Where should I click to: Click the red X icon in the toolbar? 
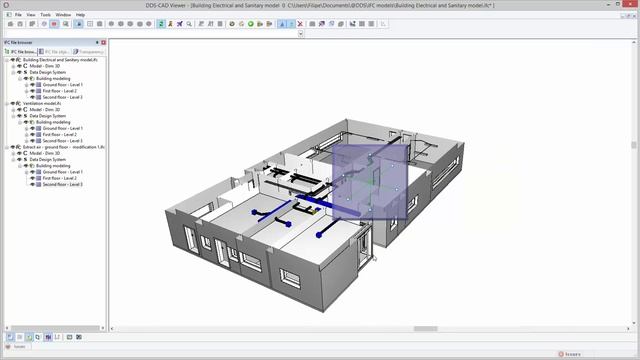(x=300, y=24)
